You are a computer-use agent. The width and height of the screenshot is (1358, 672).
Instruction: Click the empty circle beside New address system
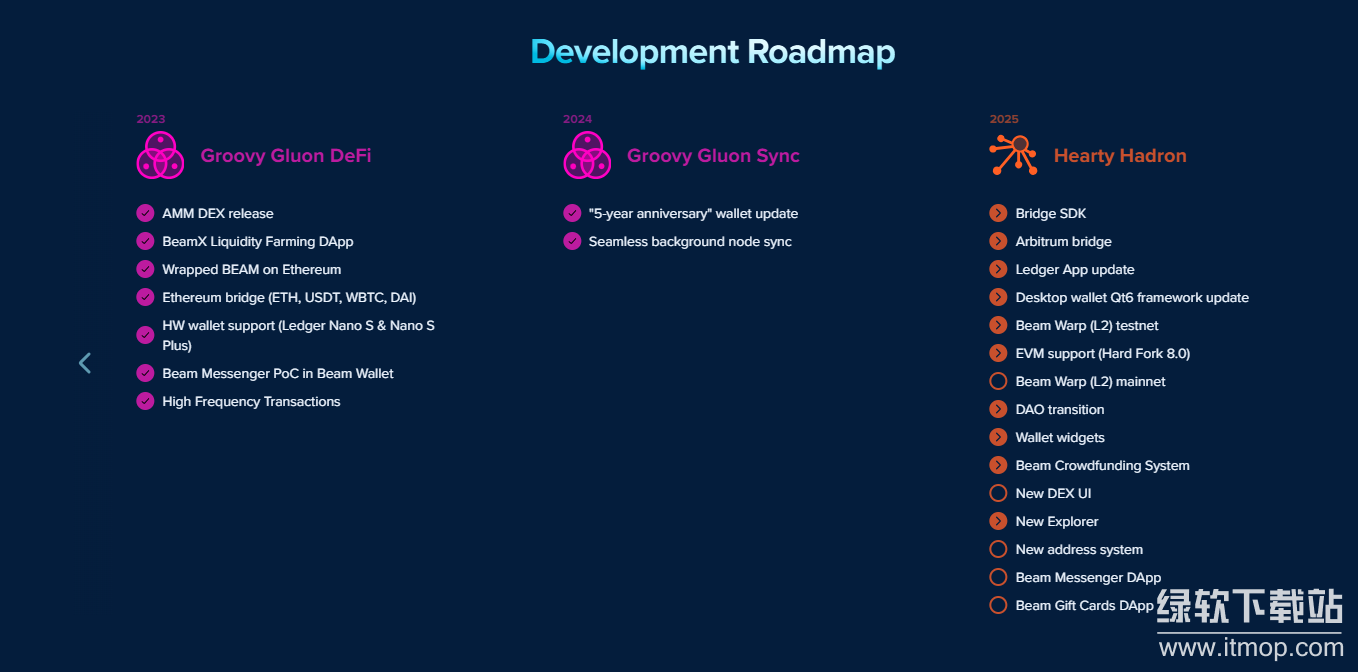coord(998,549)
